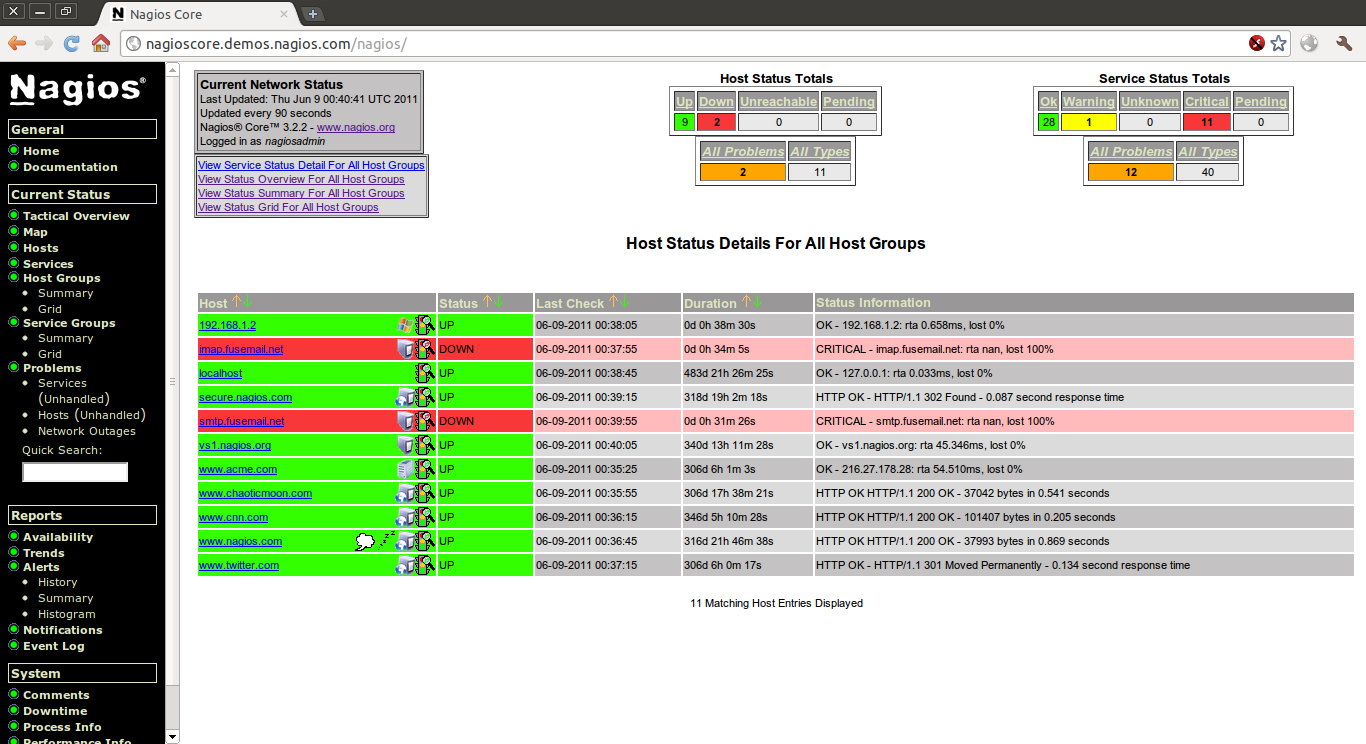Sort Host column ascending with up arrow
Viewport: 1366px width, 744px height.
click(236, 302)
